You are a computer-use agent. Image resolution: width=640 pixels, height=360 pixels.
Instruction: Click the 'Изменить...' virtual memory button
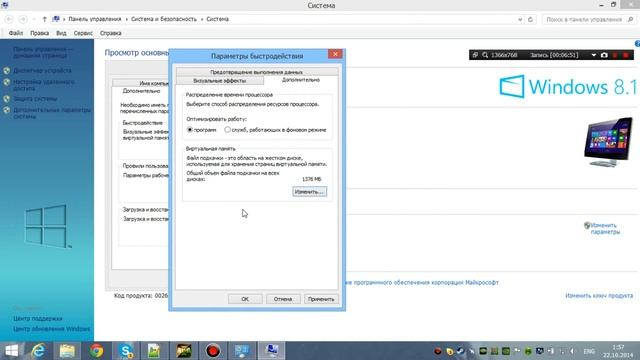coord(309,191)
